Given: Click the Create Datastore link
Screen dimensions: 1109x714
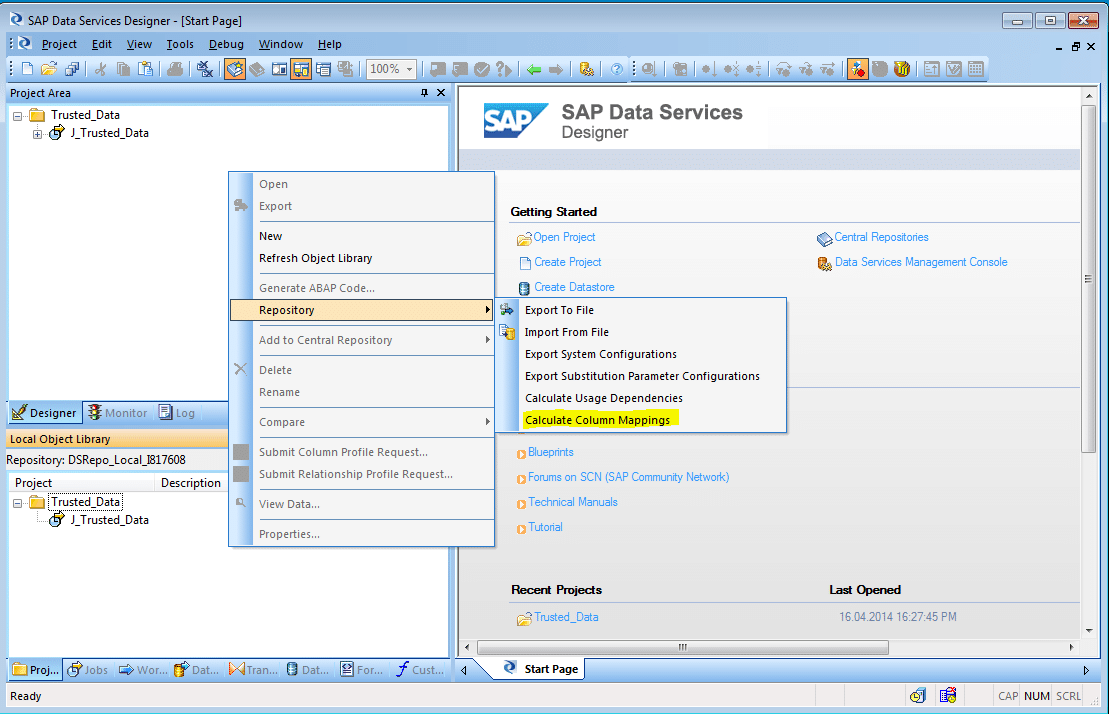Looking at the screenshot, I should (574, 287).
